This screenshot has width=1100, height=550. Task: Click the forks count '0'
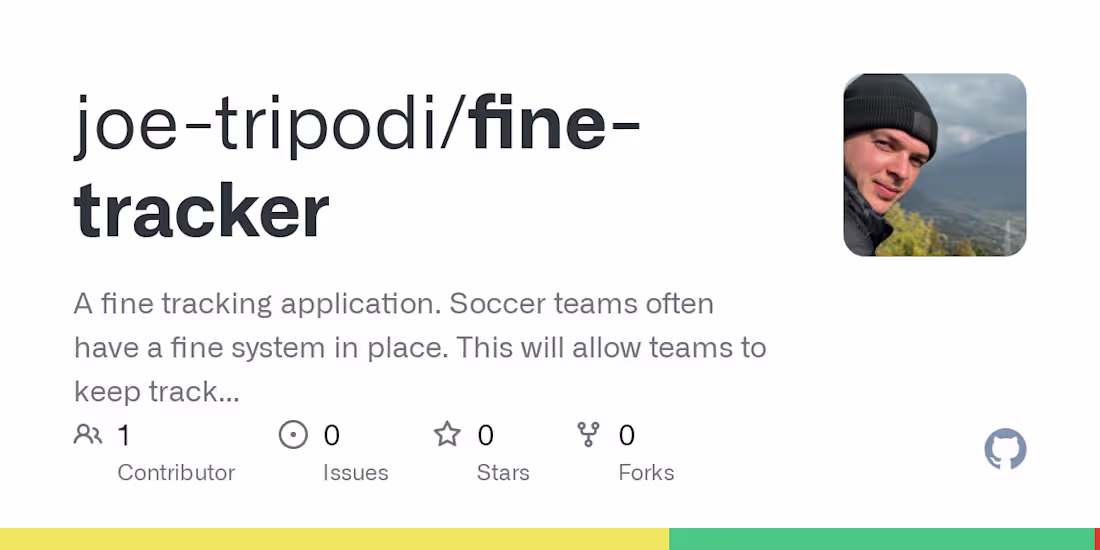pos(627,435)
